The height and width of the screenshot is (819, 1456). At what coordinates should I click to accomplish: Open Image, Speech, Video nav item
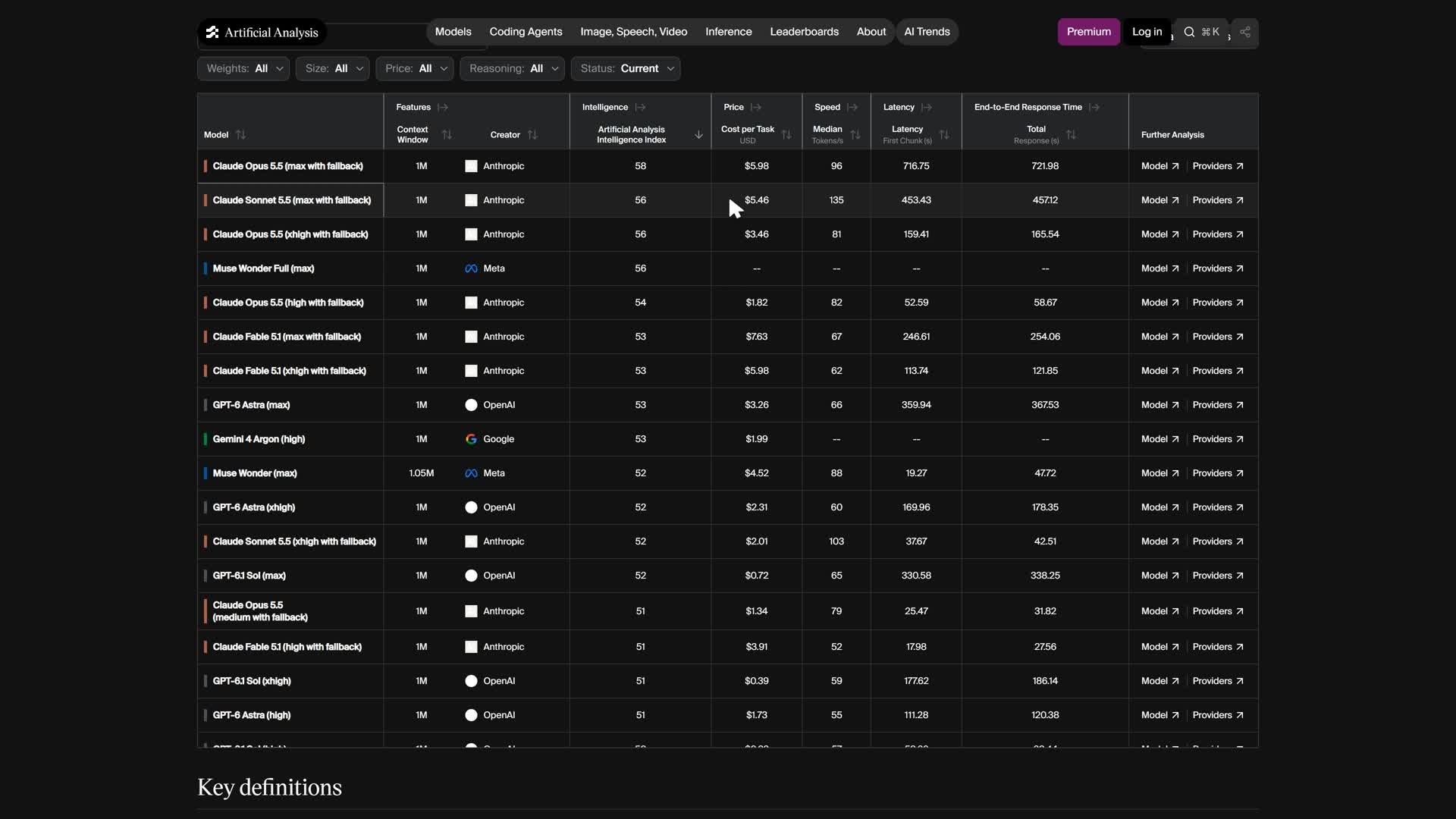[633, 32]
